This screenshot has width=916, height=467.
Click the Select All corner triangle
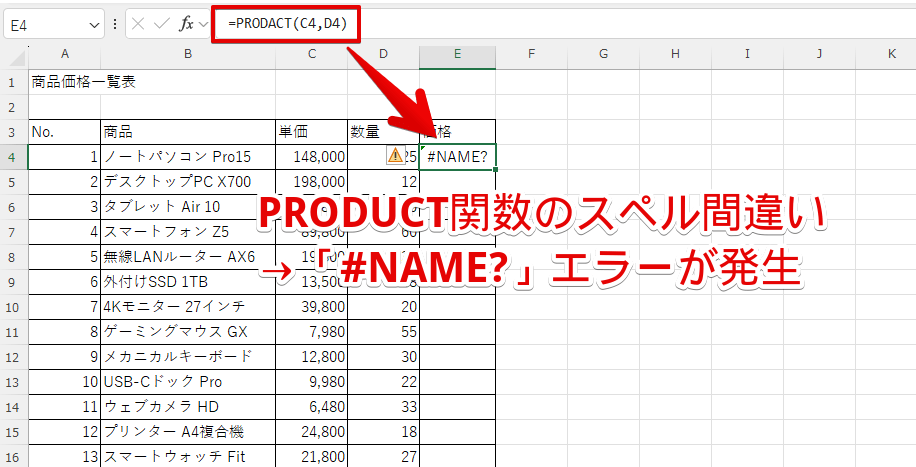pyautogui.click(x=19, y=57)
